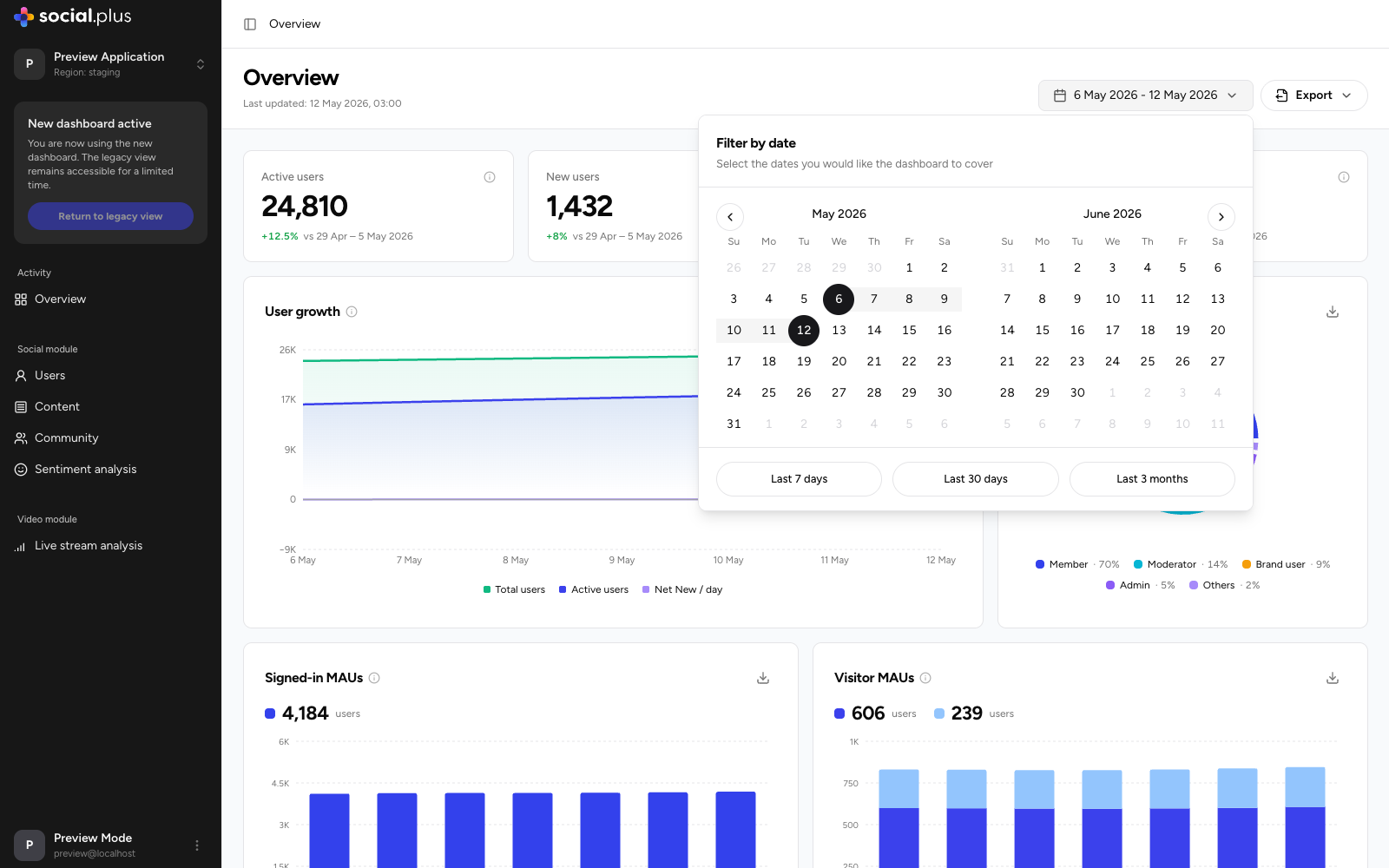Toggle Admin legend entry
The width and height of the screenshot is (1389, 868).
(1140, 585)
